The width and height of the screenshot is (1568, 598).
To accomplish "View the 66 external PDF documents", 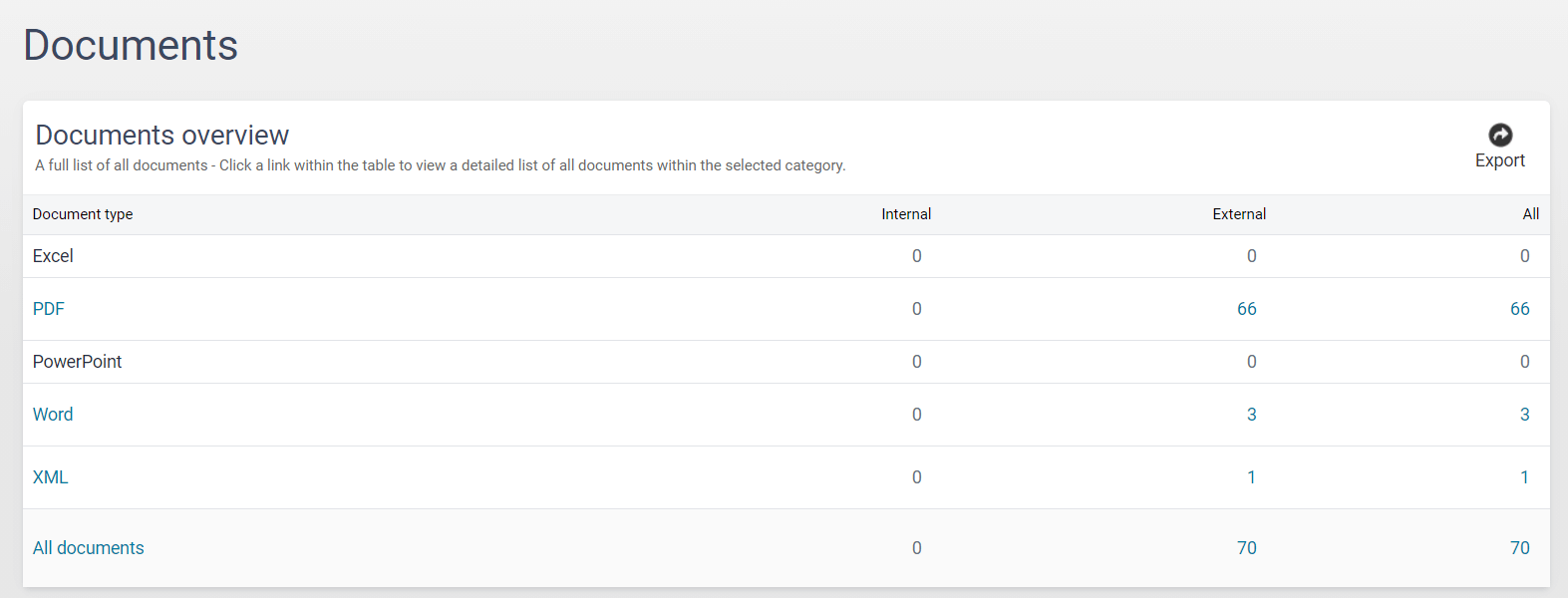I will [x=1246, y=309].
